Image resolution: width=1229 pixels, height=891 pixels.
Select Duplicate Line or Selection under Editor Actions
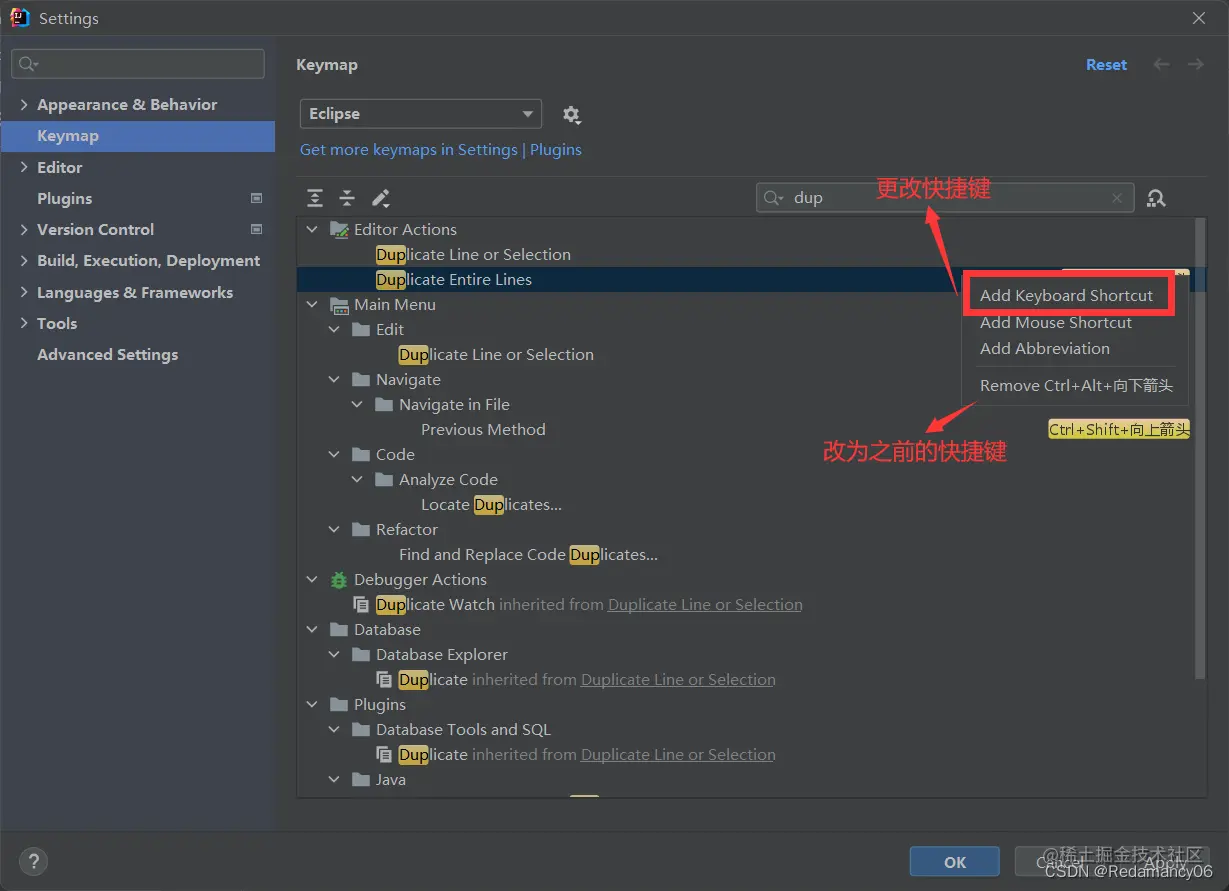tap(473, 254)
